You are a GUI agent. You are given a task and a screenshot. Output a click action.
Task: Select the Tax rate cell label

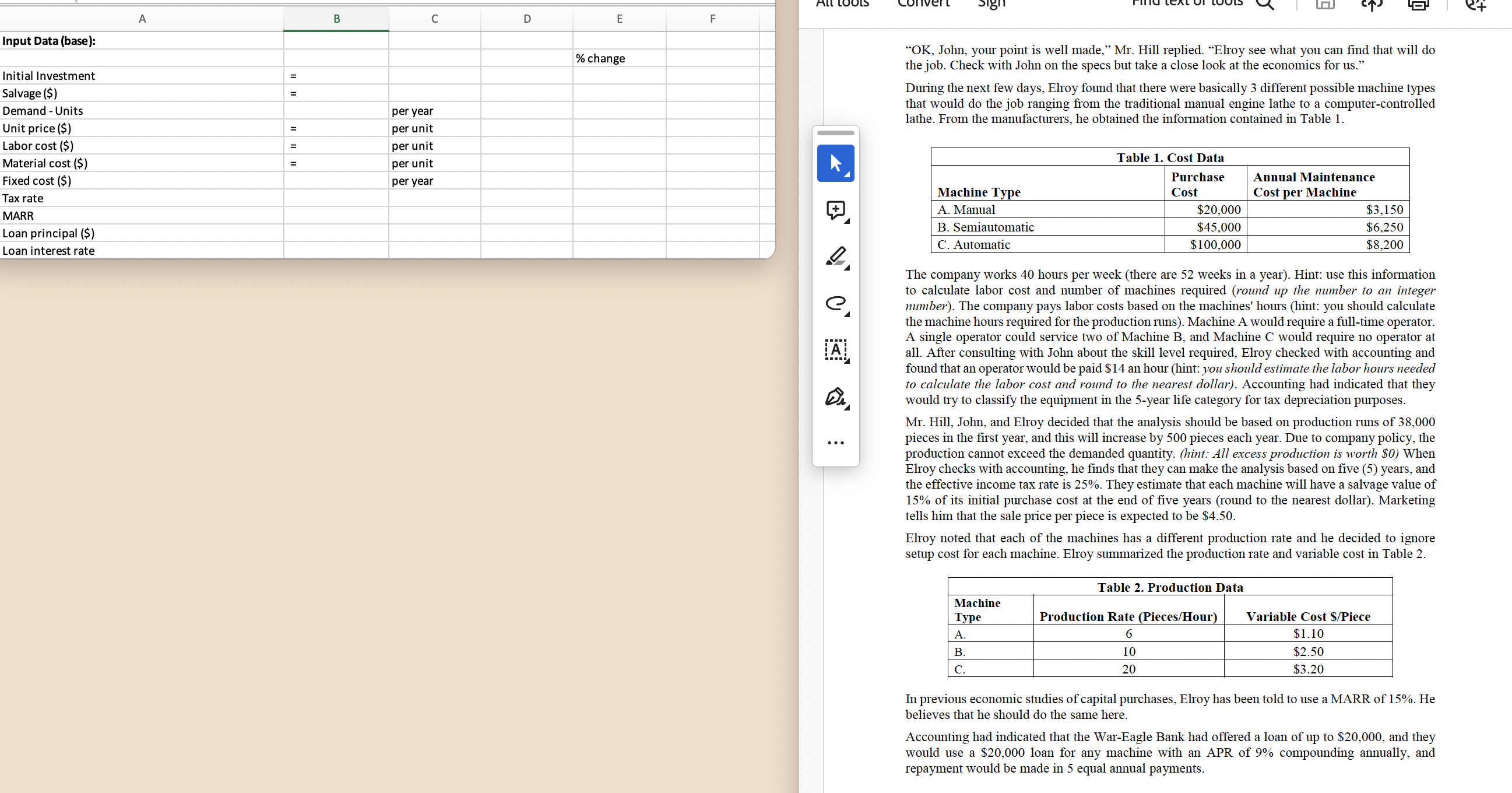click(x=22, y=198)
